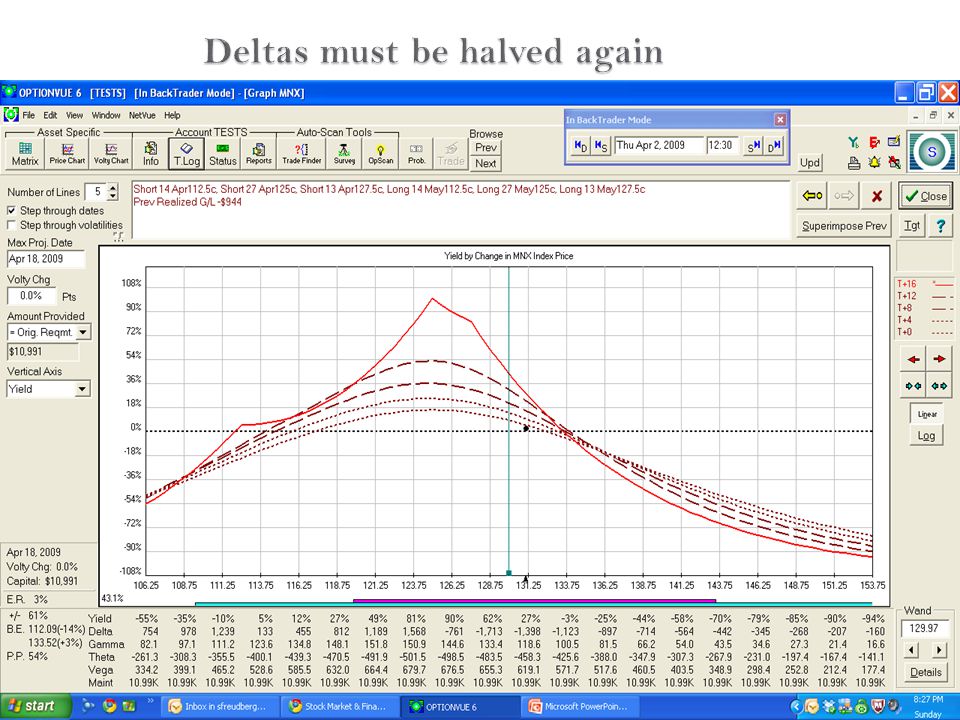Compress horizontal range with inward teal arrows
This screenshot has height=720, width=960.
[913, 386]
